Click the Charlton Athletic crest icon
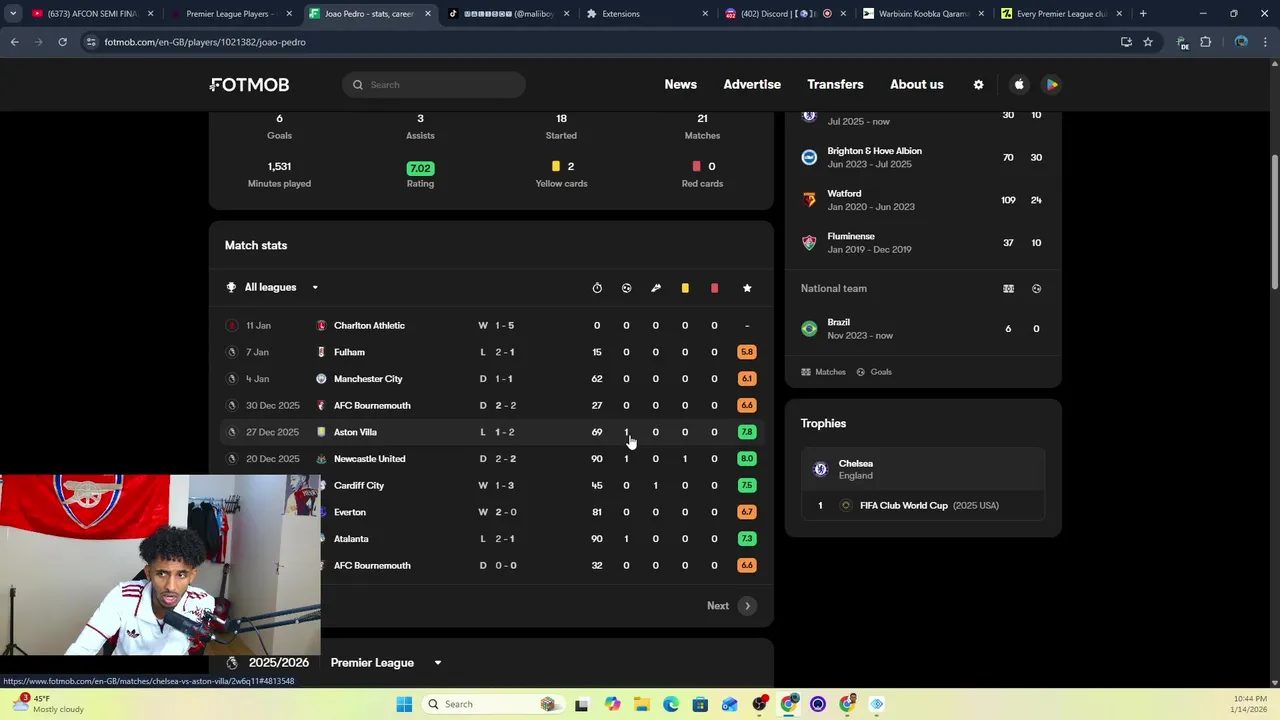This screenshot has width=1280, height=720. point(321,326)
